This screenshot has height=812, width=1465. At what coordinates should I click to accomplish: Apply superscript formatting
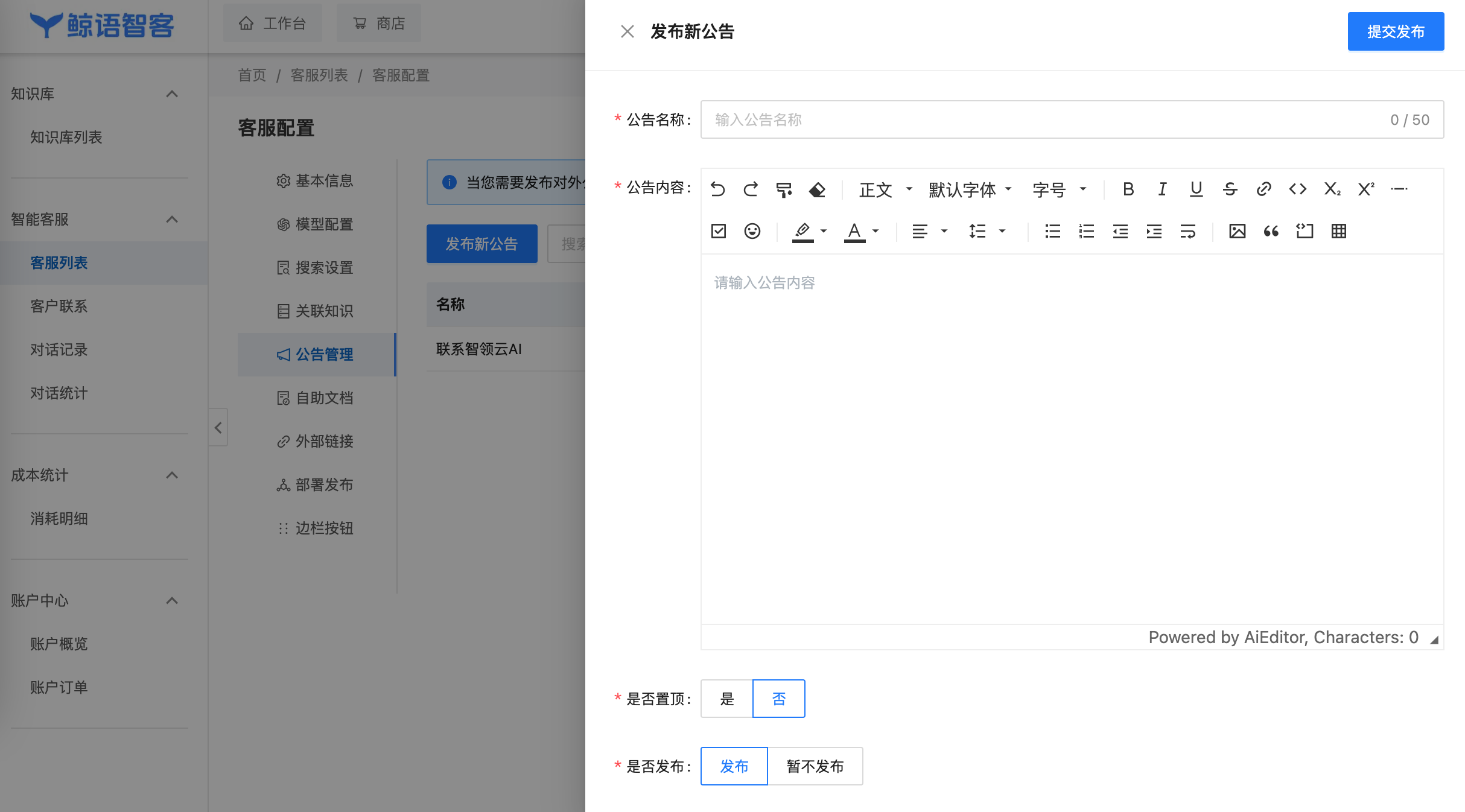tap(1366, 189)
